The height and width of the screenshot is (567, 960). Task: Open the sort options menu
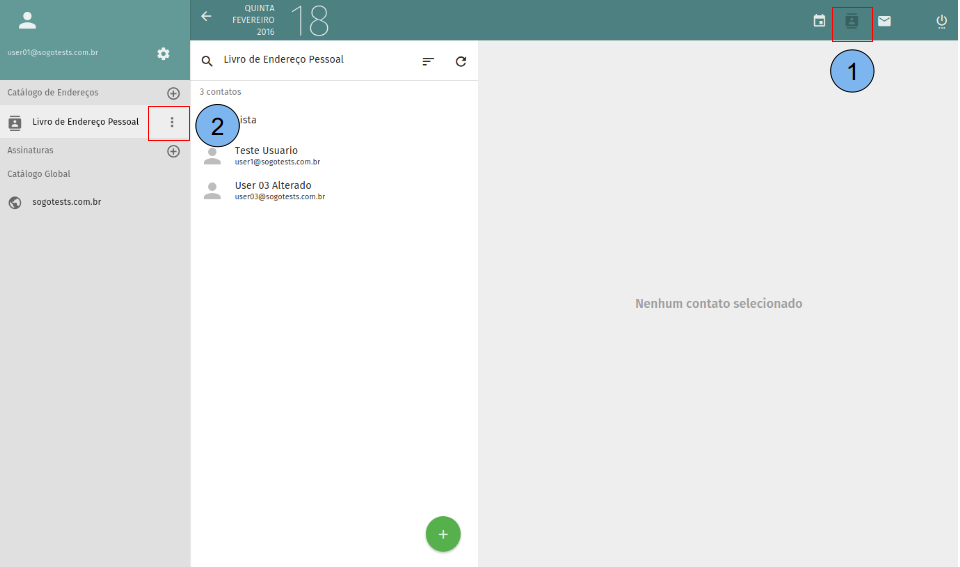pos(428,61)
